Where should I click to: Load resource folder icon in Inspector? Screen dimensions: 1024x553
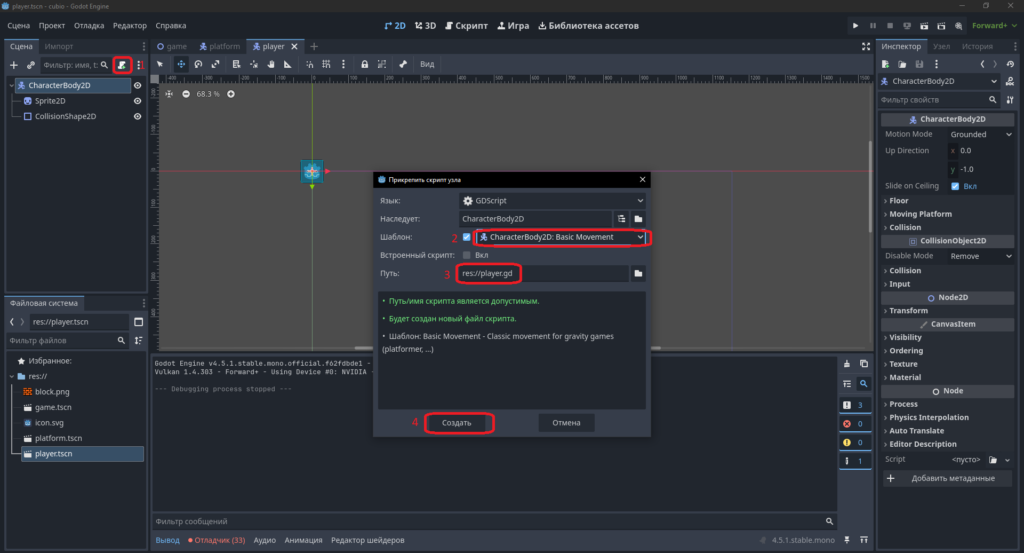click(903, 64)
